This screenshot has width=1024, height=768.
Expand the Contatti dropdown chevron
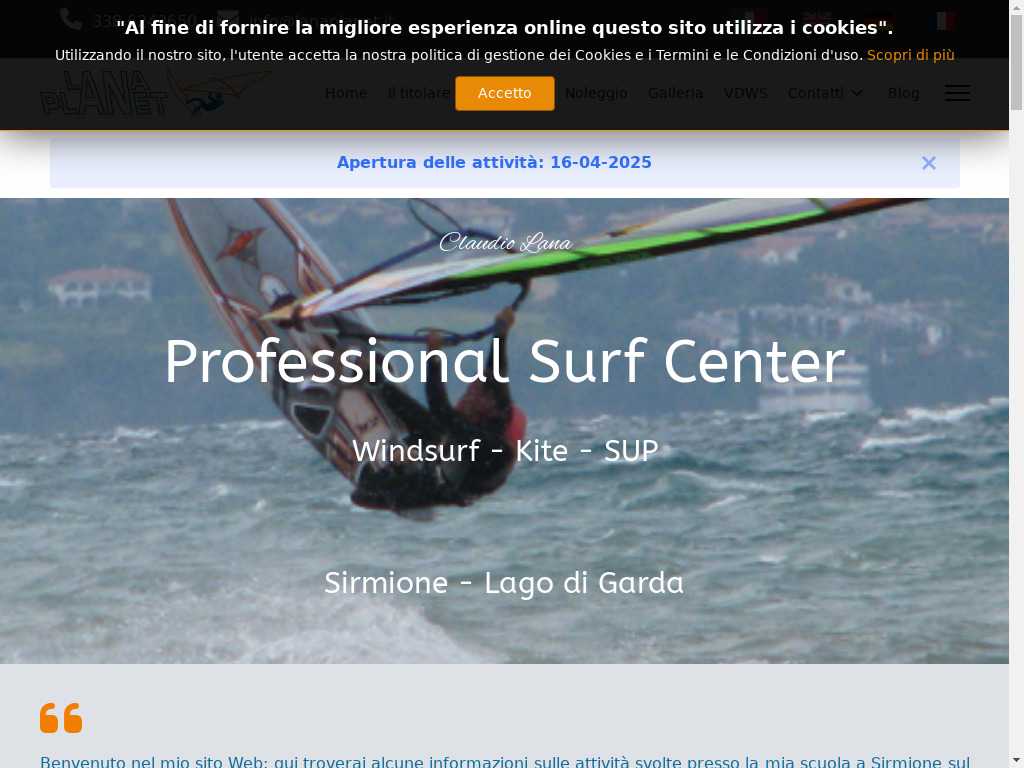tap(857, 93)
